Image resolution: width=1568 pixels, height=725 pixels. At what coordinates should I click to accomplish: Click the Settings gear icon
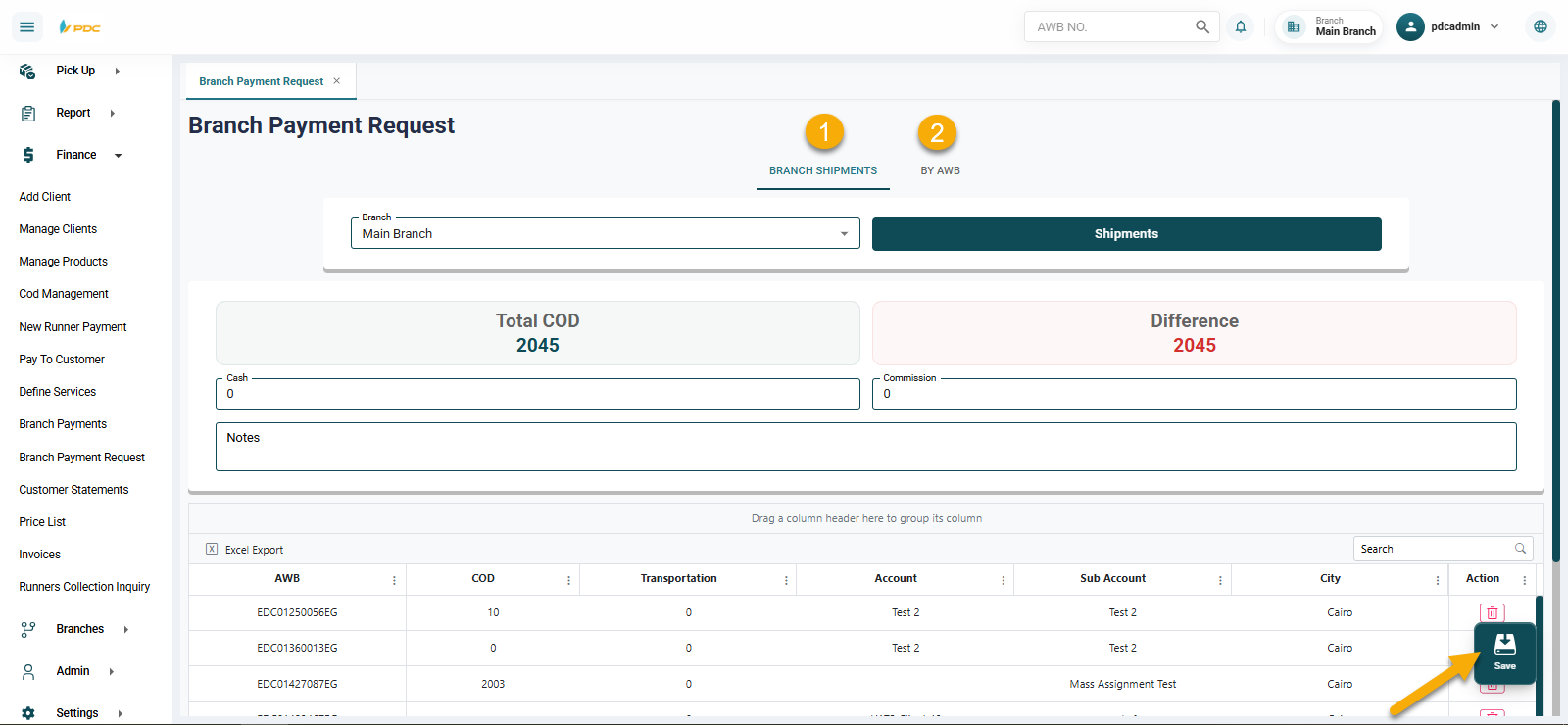pyautogui.click(x=28, y=713)
